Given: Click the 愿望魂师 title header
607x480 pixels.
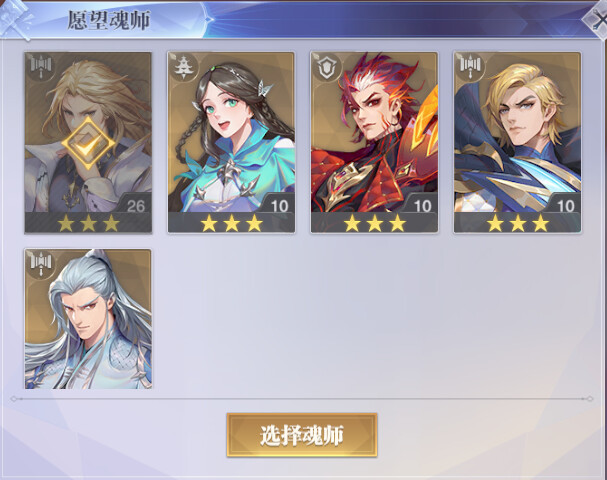Looking at the screenshot, I should pyautogui.click(x=109, y=20).
